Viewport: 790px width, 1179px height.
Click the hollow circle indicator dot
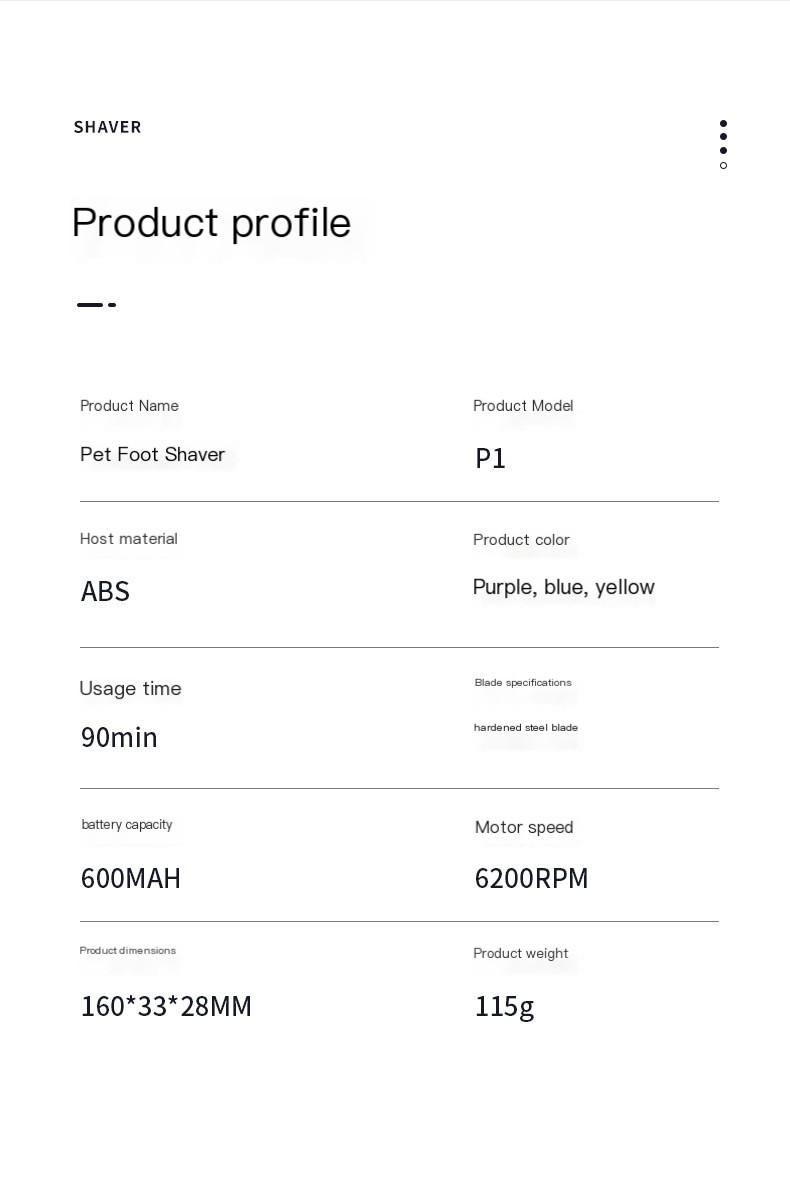pos(723,165)
